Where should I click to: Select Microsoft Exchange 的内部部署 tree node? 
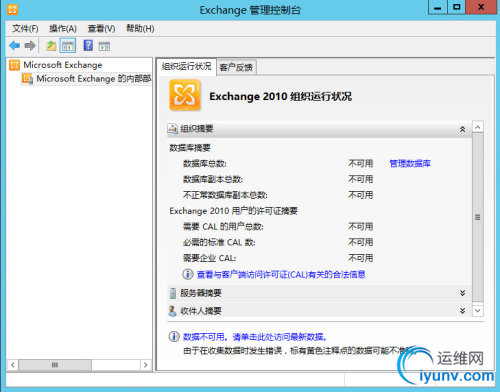click(x=94, y=79)
